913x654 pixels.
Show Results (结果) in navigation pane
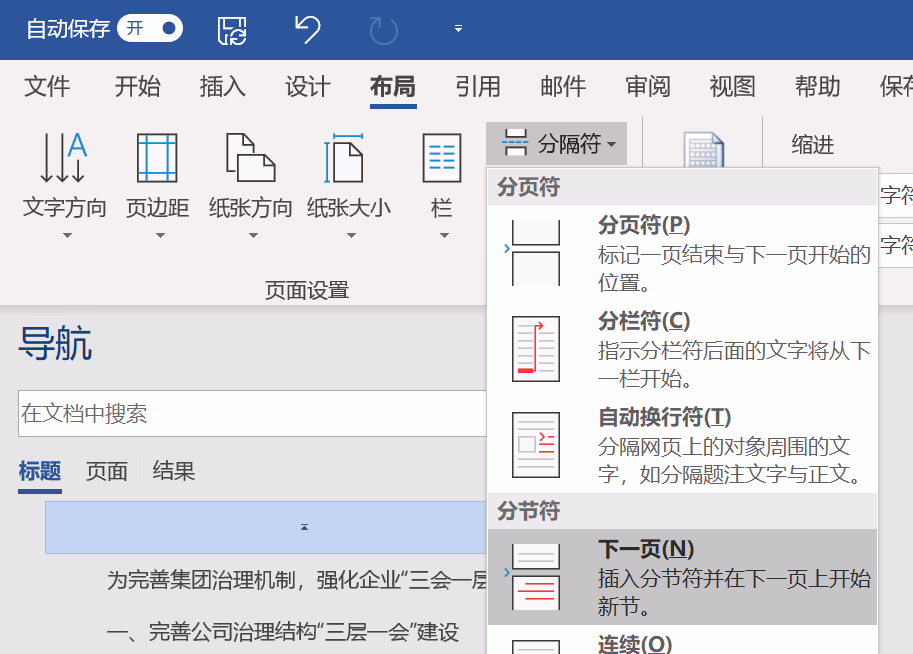coord(173,471)
